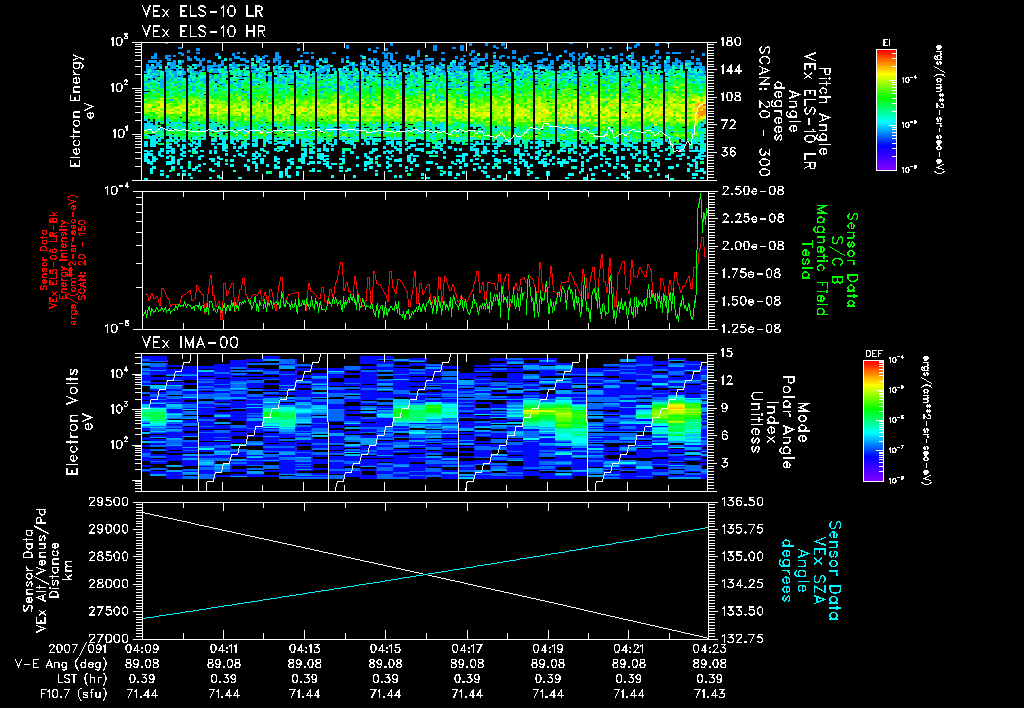
Task: Click the 29500 altitude tick label
Action: click(108, 502)
